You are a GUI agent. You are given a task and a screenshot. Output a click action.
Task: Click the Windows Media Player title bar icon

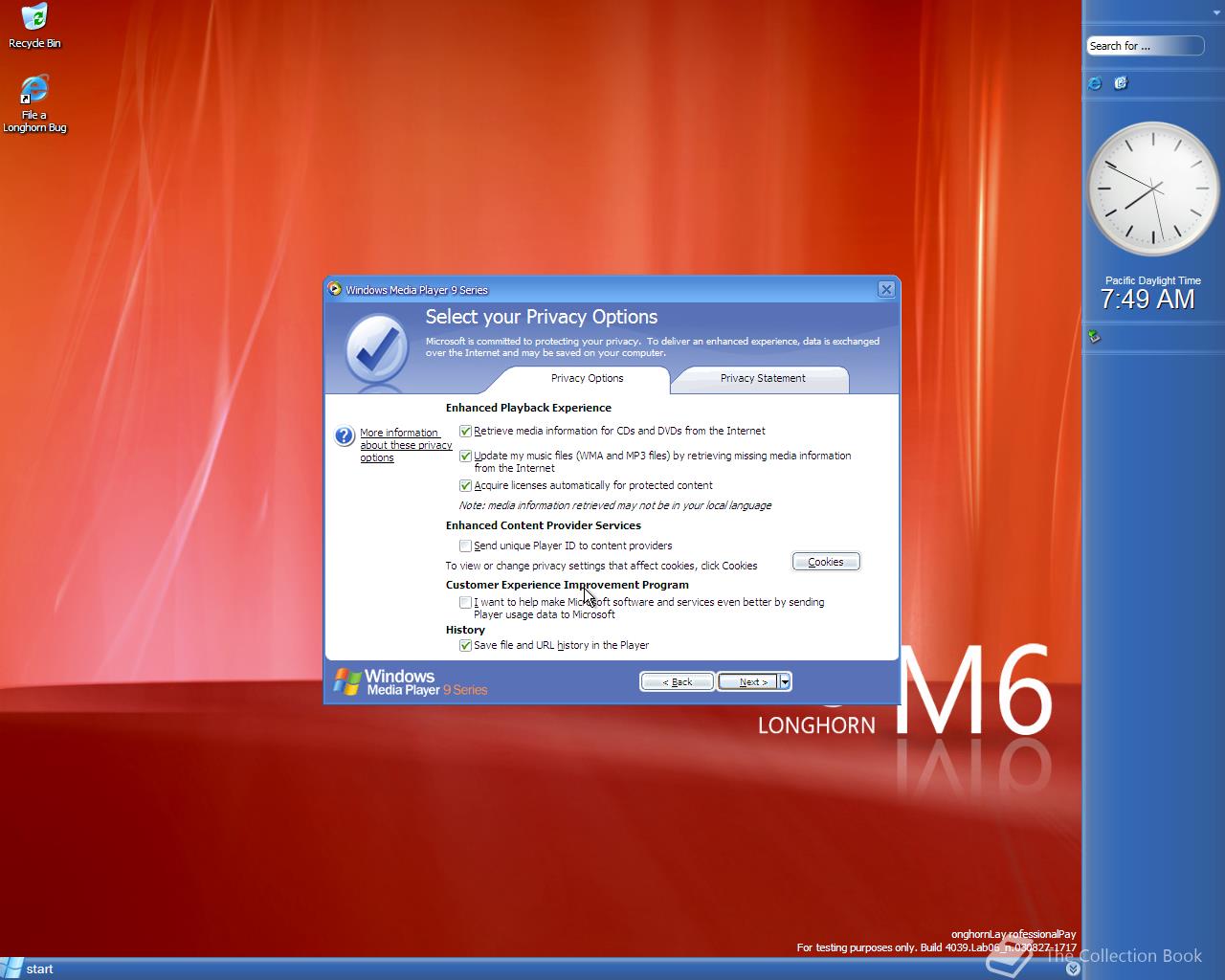pos(334,289)
